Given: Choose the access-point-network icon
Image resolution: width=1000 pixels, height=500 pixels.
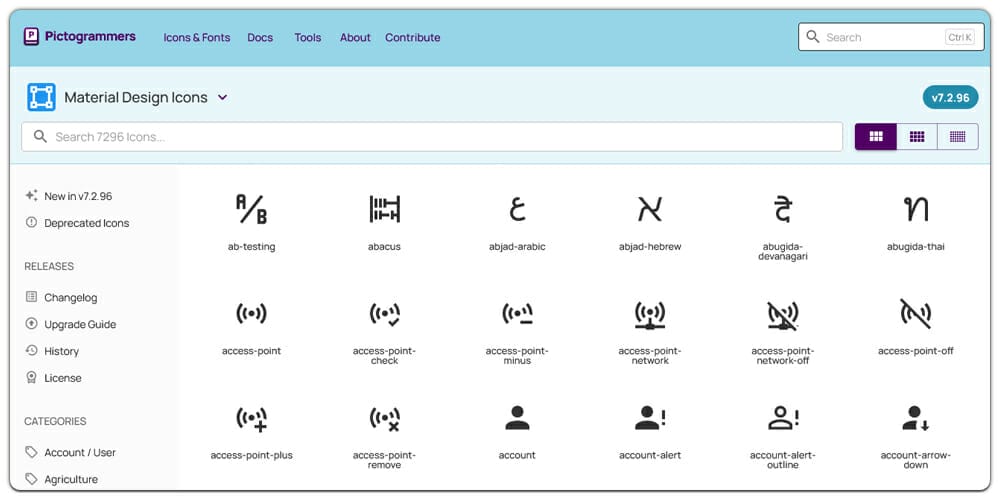Looking at the screenshot, I should point(650,314).
